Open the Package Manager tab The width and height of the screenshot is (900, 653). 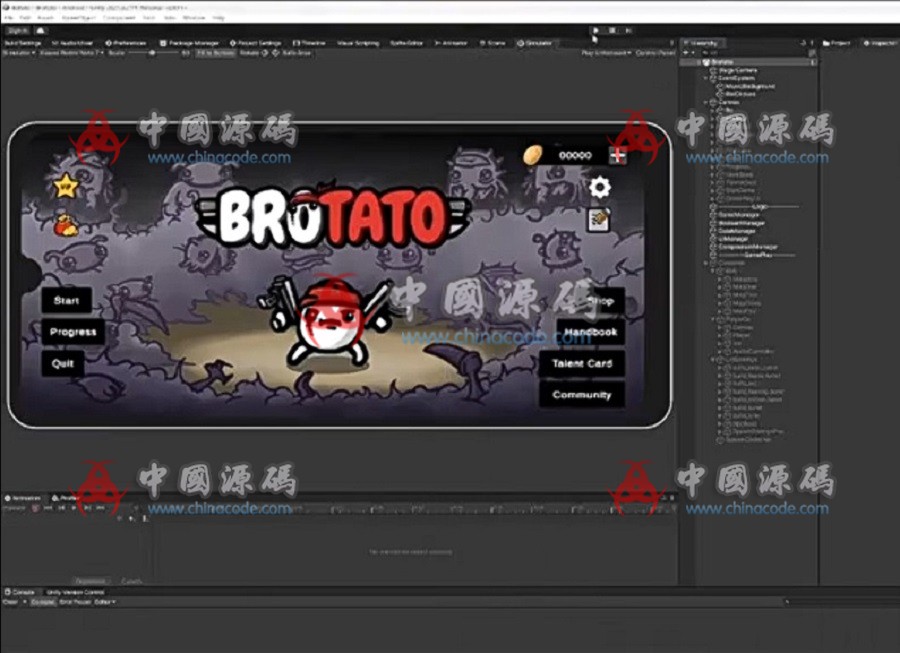tap(191, 43)
